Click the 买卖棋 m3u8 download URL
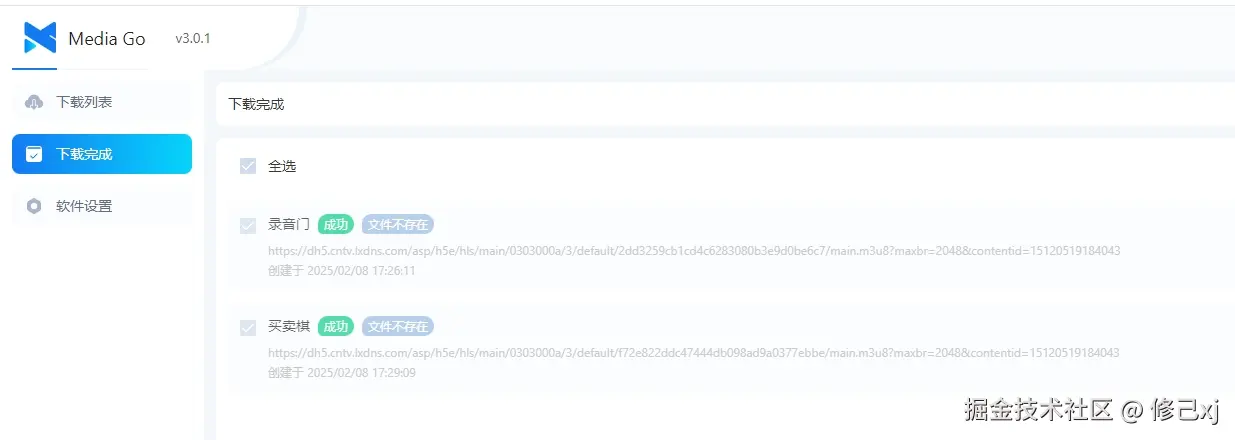This screenshot has width=1235, height=440. point(694,352)
